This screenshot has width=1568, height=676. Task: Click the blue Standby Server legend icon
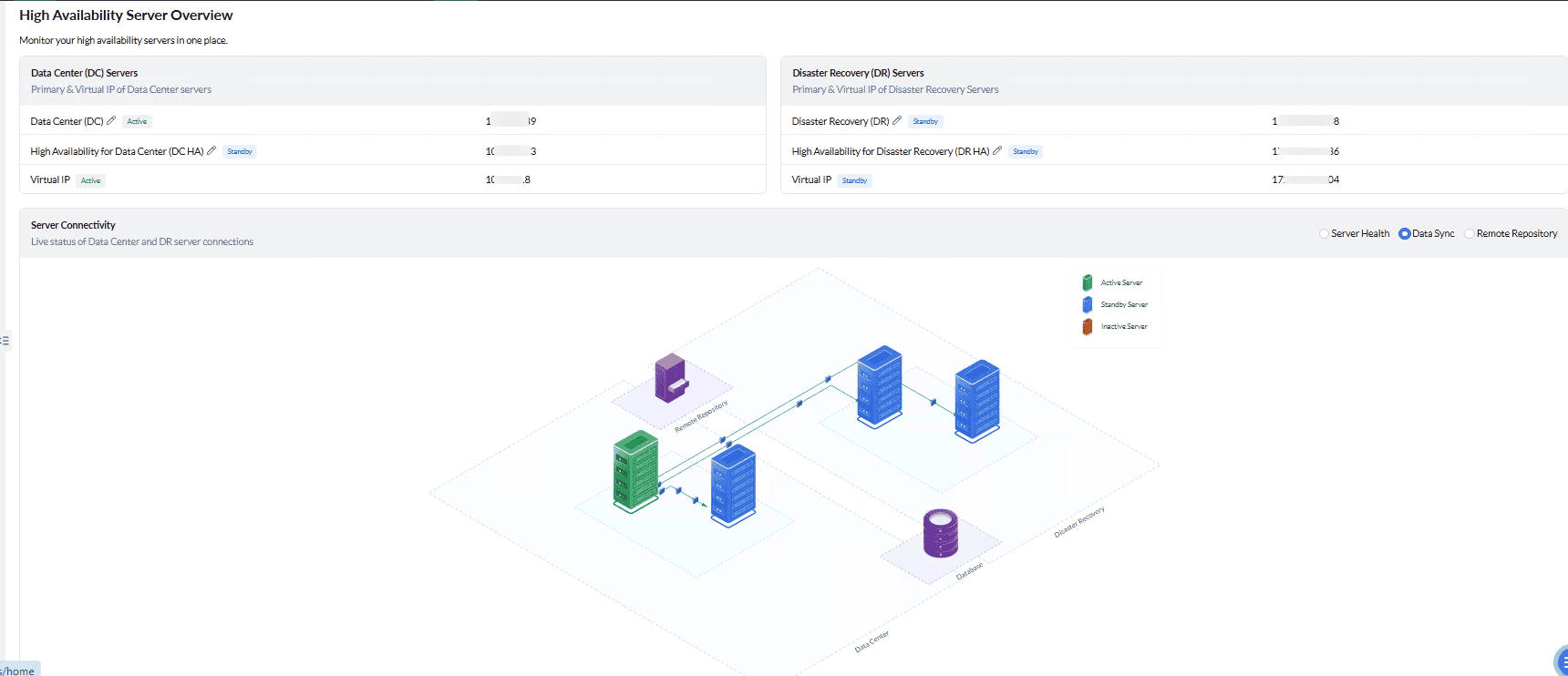(x=1088, y=304)
